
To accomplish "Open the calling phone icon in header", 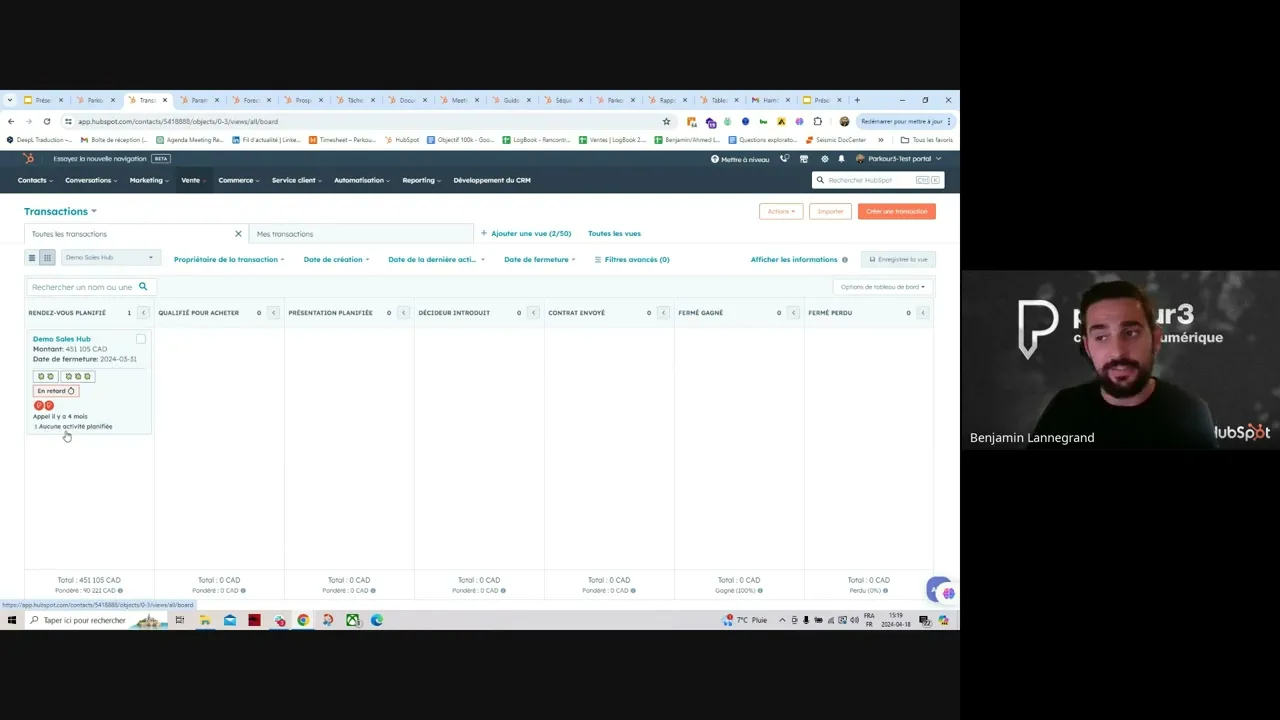I will click(x=785, y=159).
